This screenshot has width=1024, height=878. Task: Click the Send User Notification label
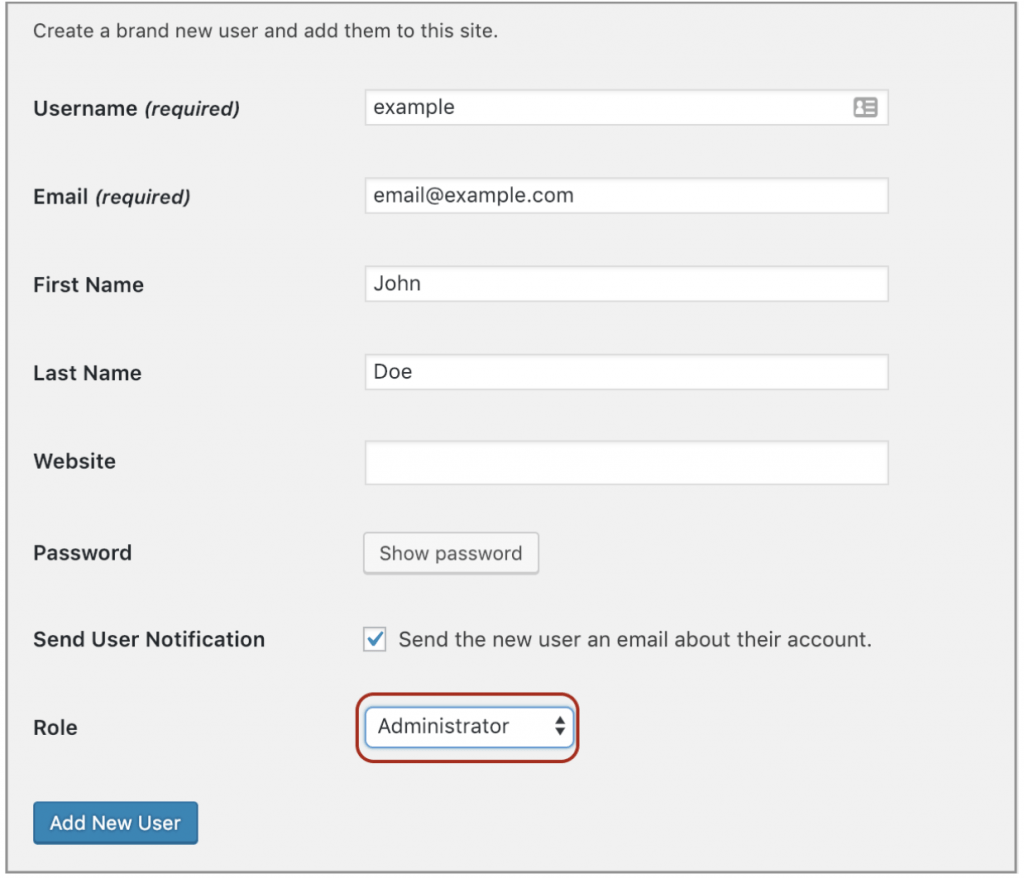[148, 639]
